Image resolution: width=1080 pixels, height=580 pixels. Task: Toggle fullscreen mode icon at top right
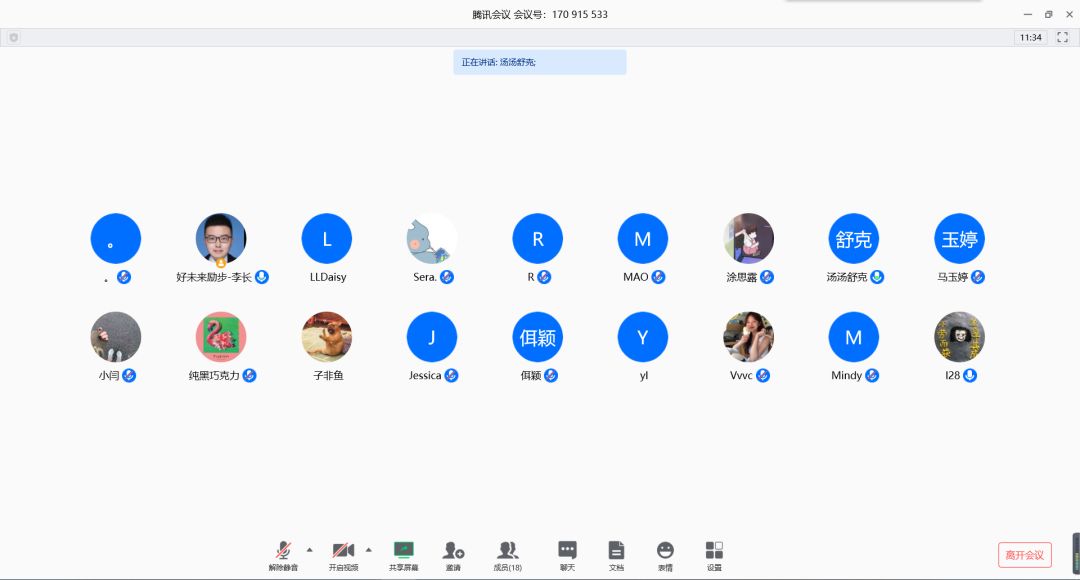coord(1063,37)
